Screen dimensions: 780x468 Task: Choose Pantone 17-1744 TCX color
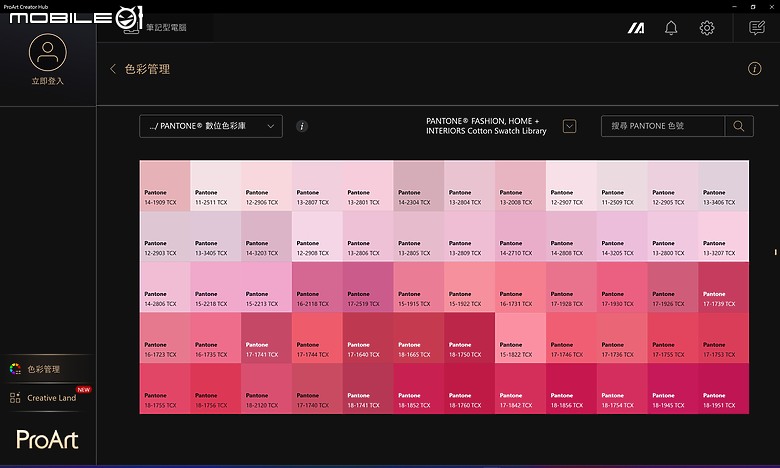click(317, 338)
